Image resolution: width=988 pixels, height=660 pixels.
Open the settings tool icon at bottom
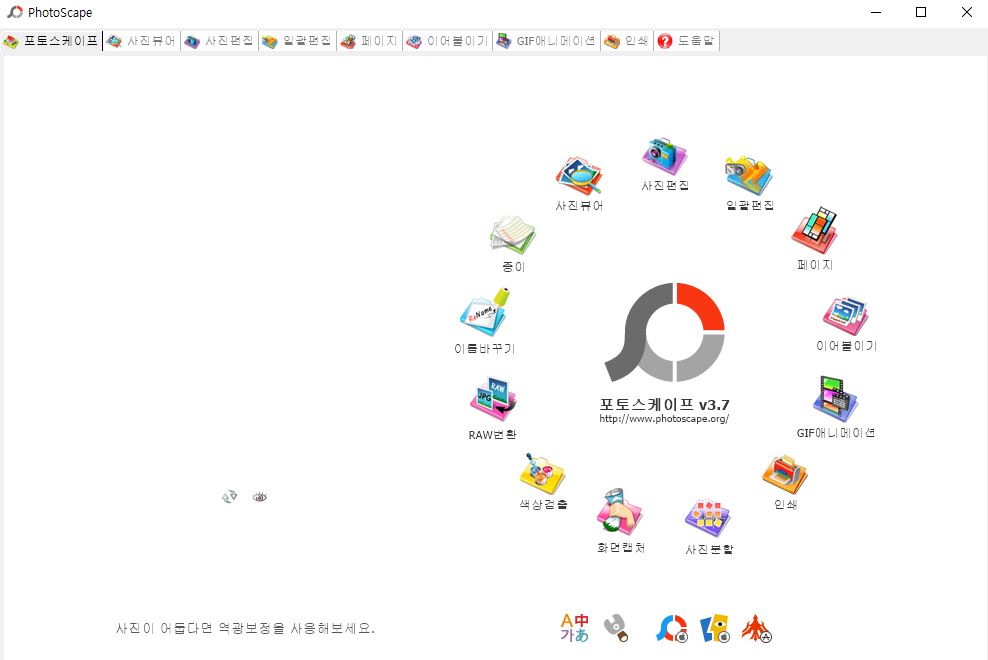[616, 628]
